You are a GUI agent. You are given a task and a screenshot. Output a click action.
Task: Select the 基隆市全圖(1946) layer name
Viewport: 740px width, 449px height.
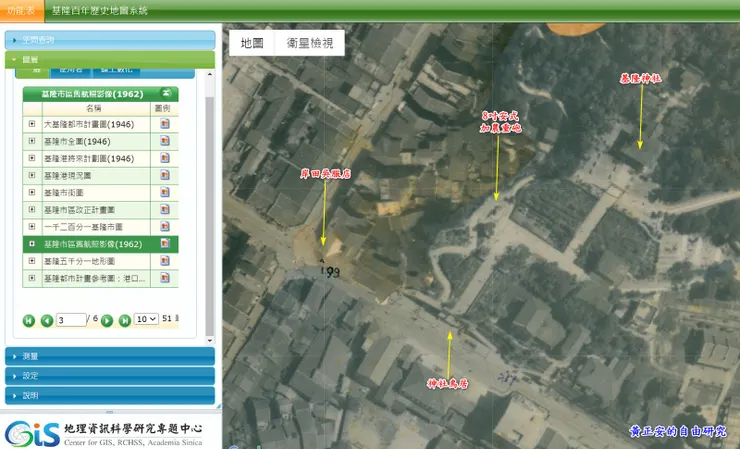coord(77,141)
